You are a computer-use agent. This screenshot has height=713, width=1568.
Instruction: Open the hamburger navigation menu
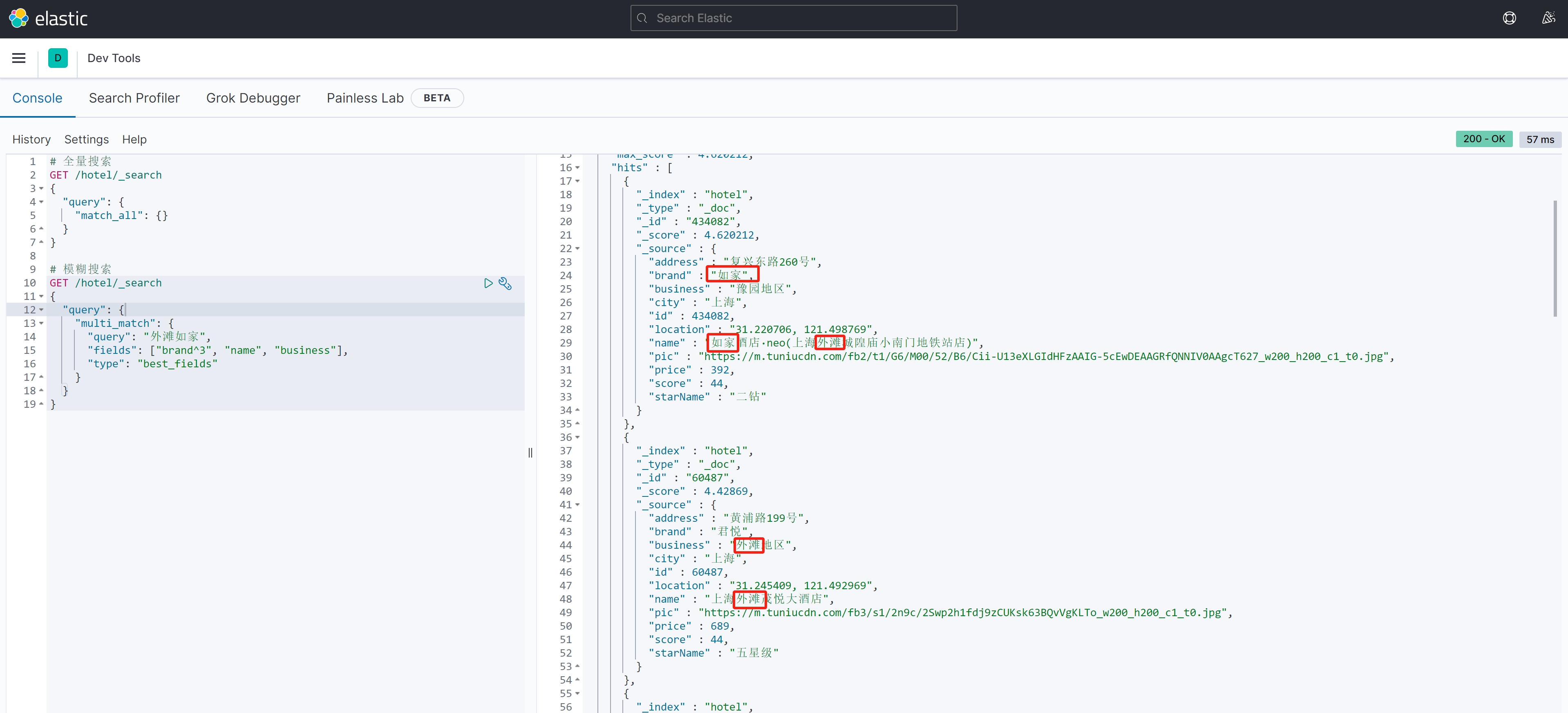click(x=19, y=58)
